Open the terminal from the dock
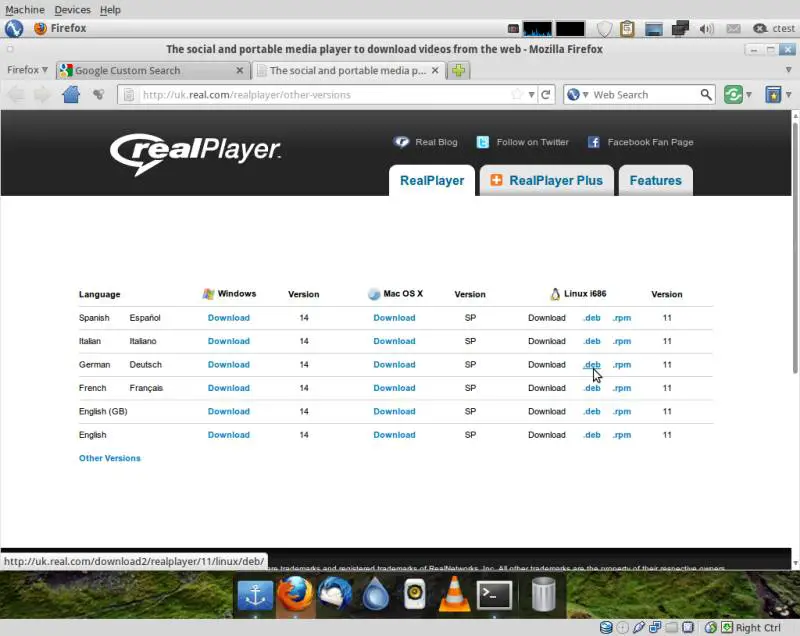Screen dimensions: 800x636 [x=494, y=595]
